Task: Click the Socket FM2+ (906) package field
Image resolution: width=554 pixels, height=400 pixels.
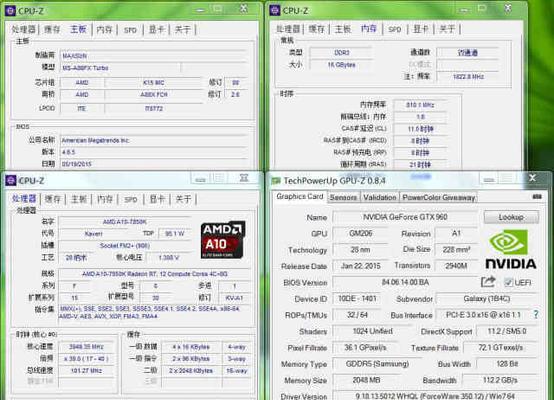Action: point(125,246)
